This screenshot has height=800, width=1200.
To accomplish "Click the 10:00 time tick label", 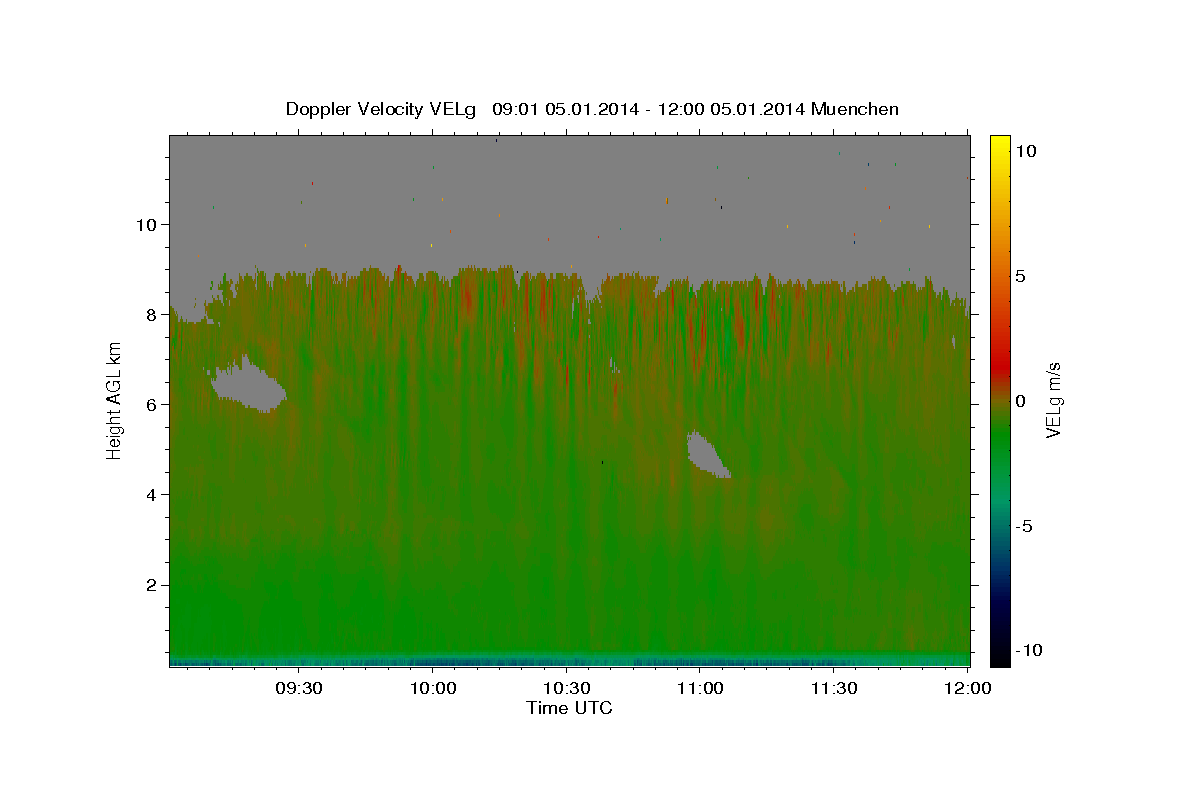I will click(432, 688).
